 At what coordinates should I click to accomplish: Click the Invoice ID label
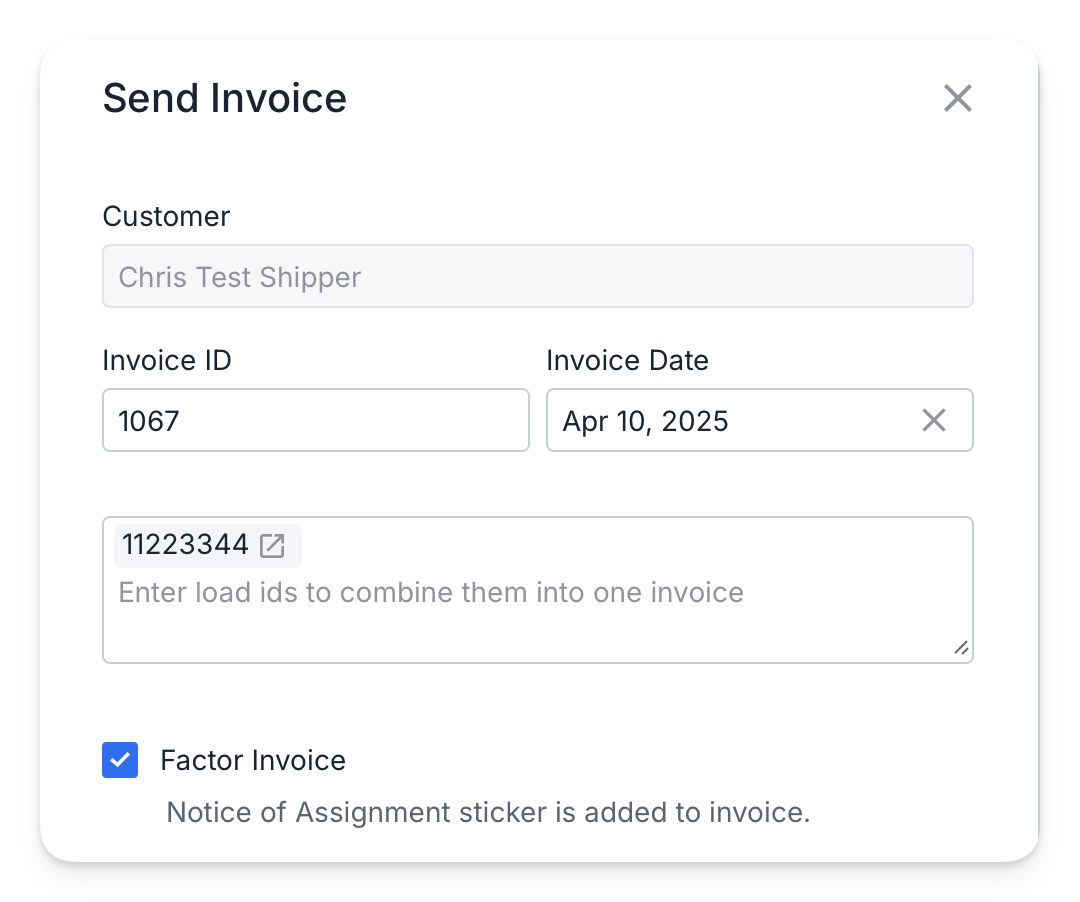pyautogui.click(x=167, y=360)
